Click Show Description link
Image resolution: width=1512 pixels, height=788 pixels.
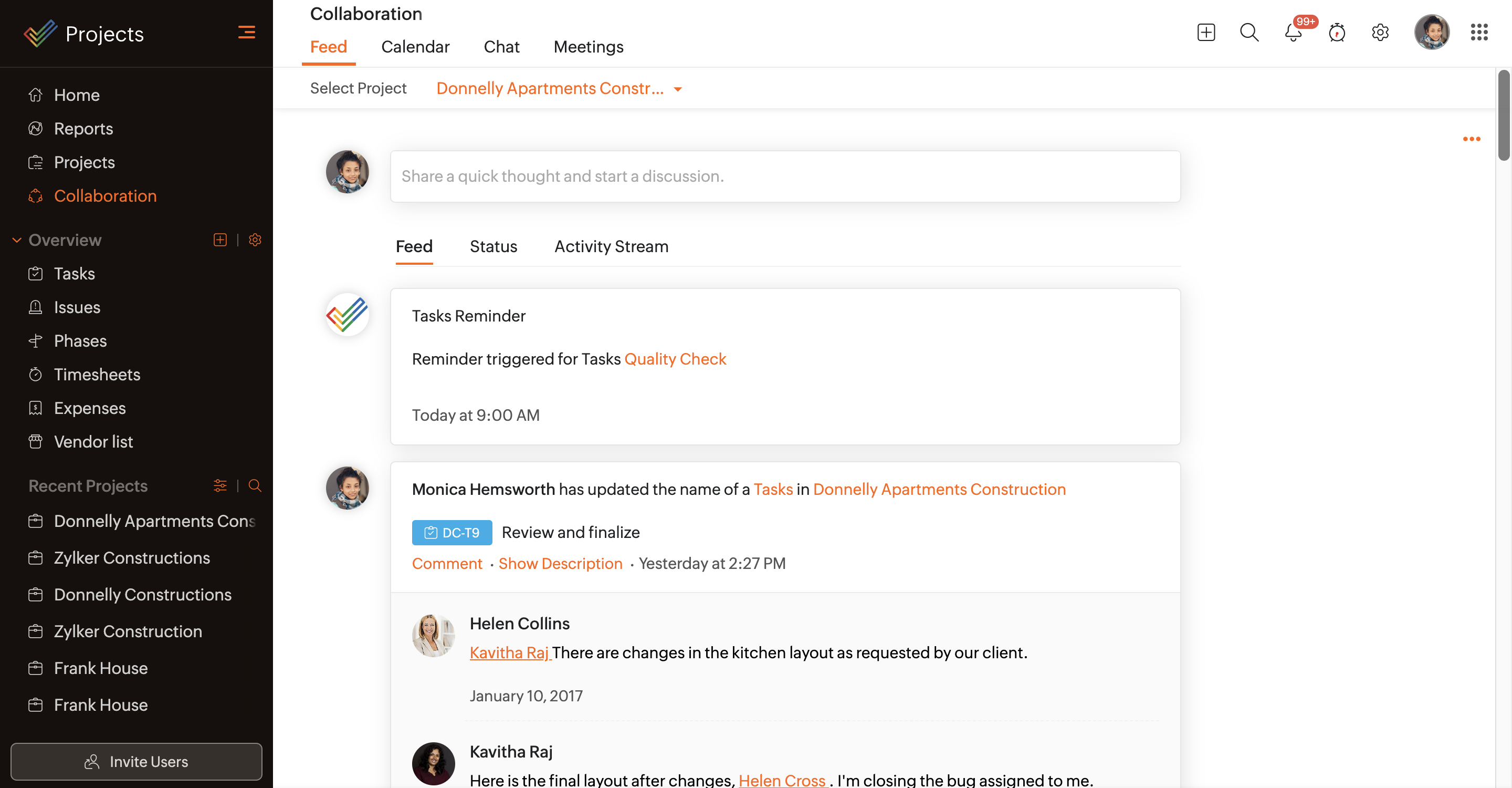[x=560, y=563]
